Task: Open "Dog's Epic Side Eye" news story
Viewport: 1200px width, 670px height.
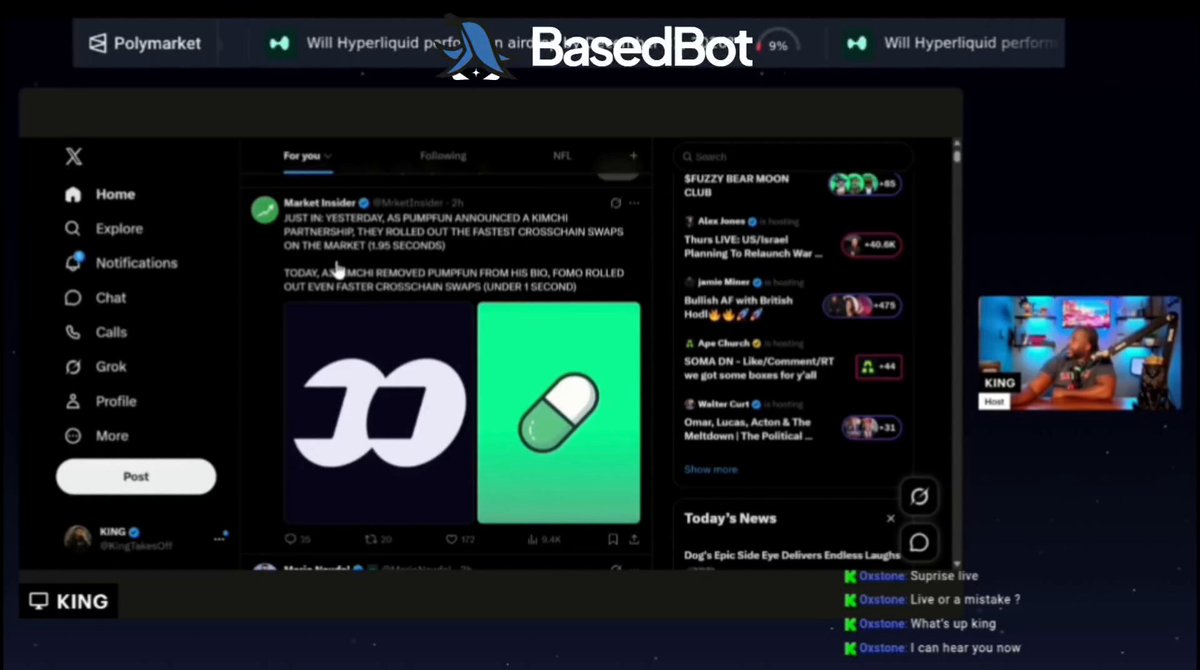Action: click(792, 555)
